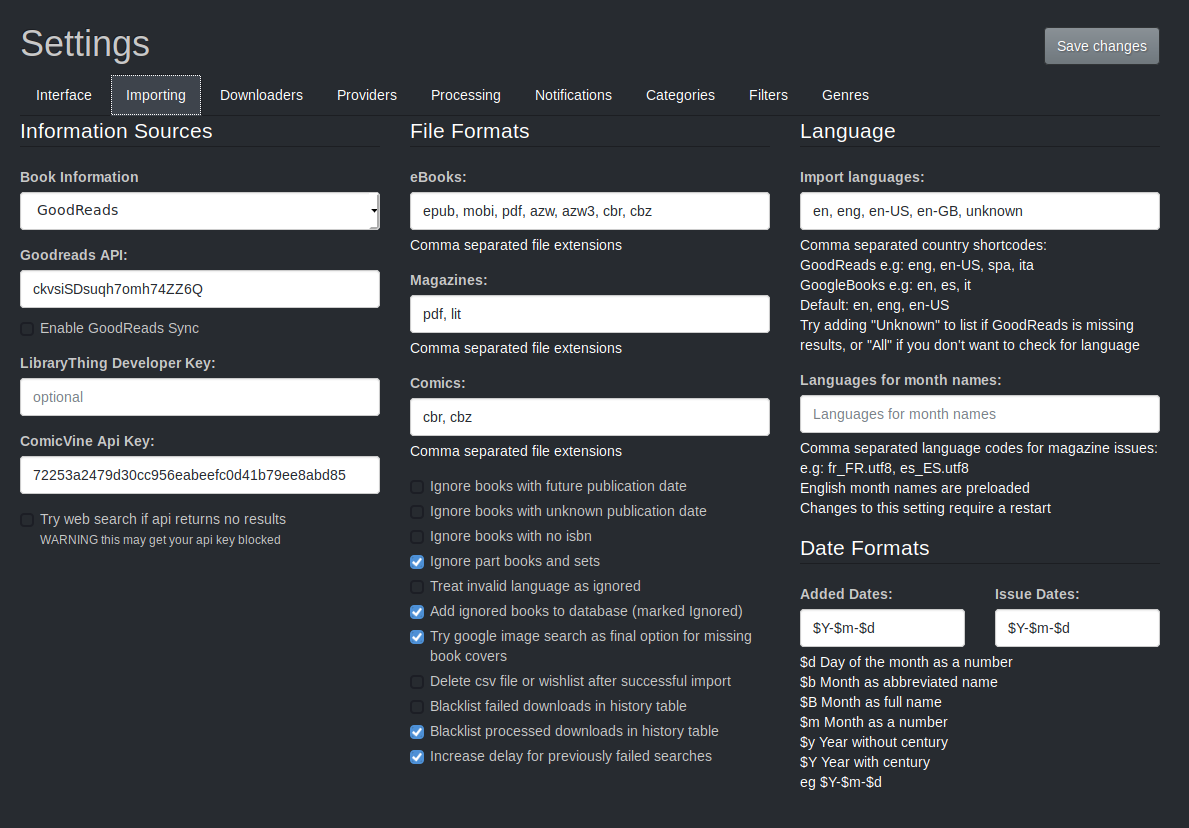Click the Goodreads API key field

click(x=199, y=289)
